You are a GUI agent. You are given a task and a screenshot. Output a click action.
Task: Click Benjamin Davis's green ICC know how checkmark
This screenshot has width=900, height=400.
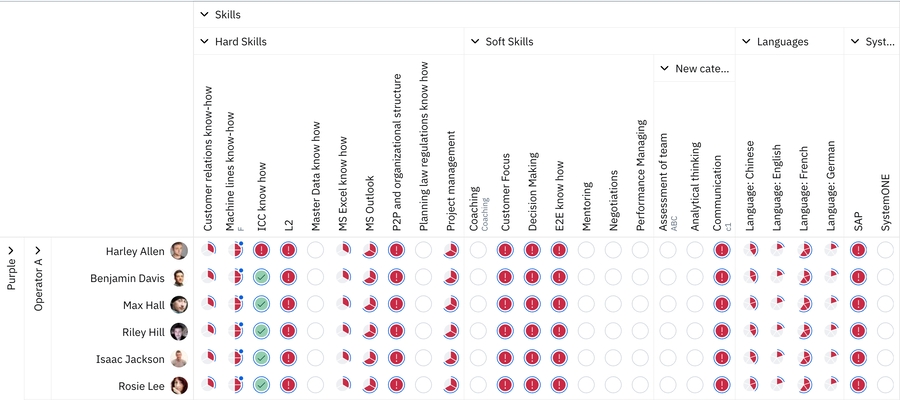261,277
